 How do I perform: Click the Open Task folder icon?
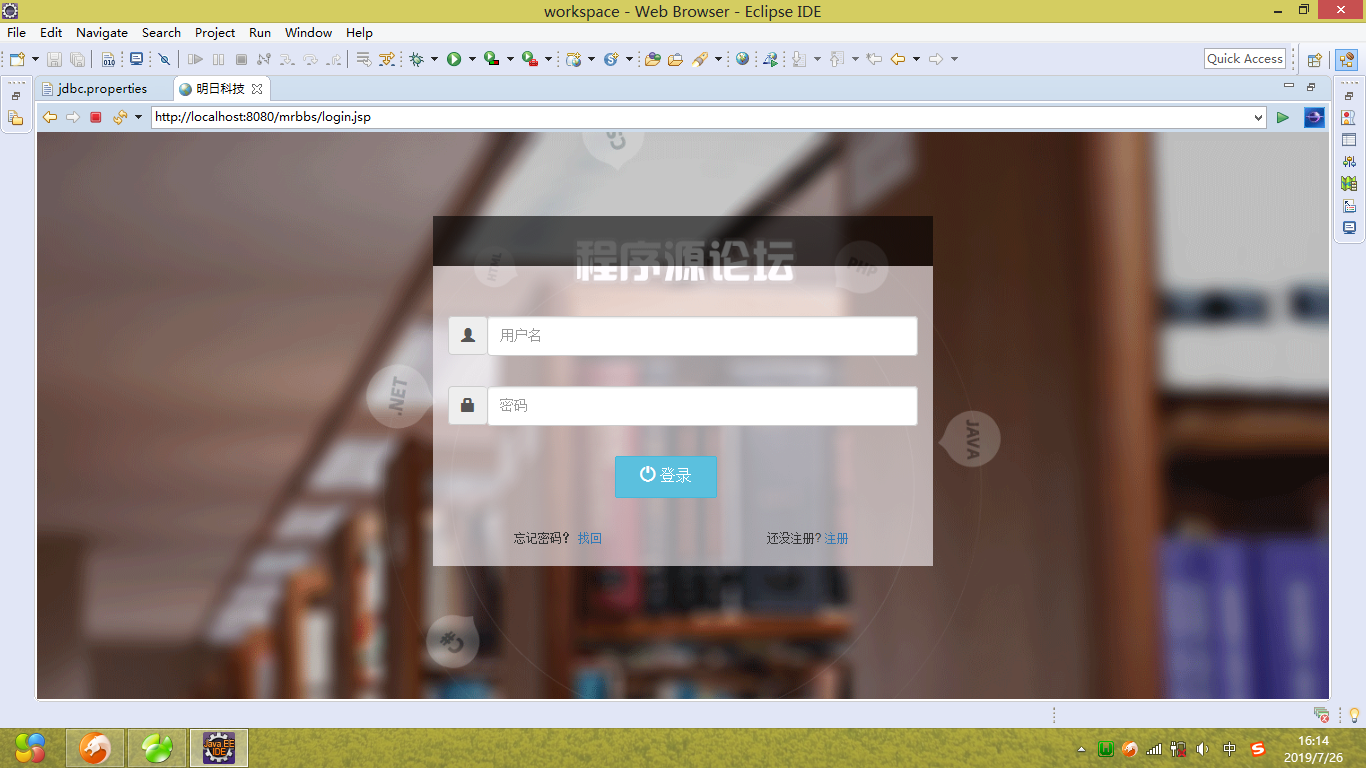[x=676, y=59]
